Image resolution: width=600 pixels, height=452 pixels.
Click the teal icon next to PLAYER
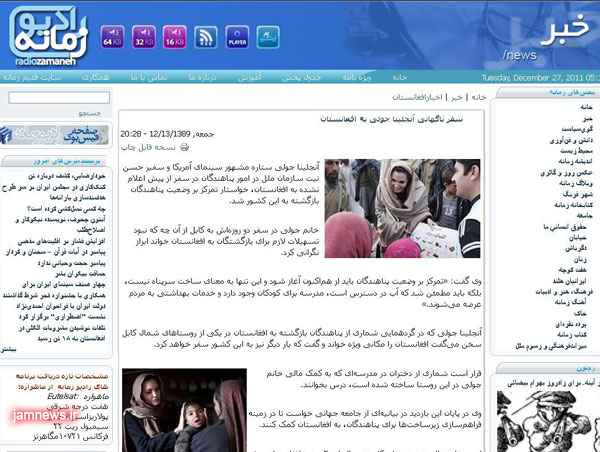268,37
